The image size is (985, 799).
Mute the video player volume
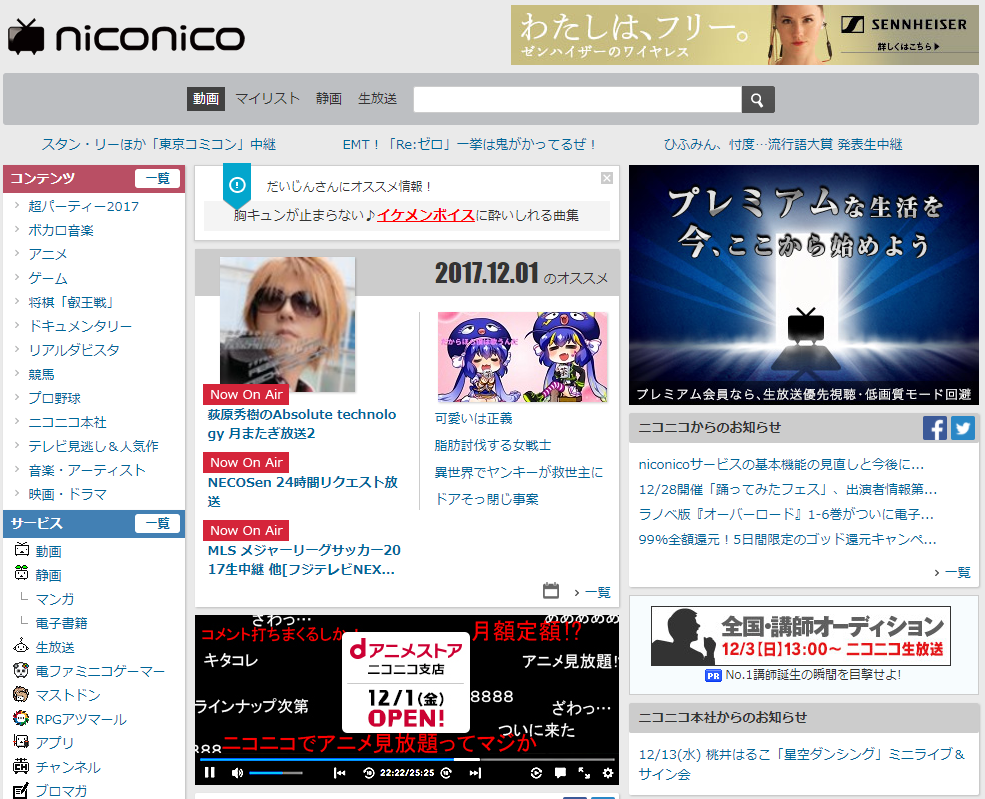[x=237, y=773]
